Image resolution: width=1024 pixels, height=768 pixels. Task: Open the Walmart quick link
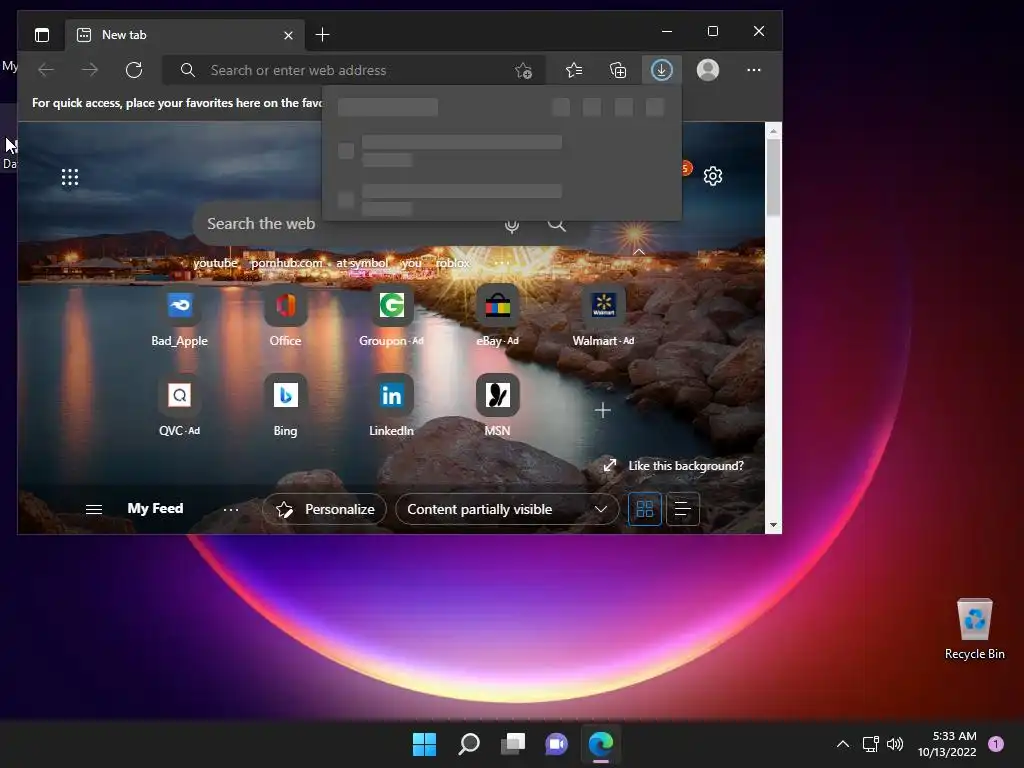[x=603, y=317]
